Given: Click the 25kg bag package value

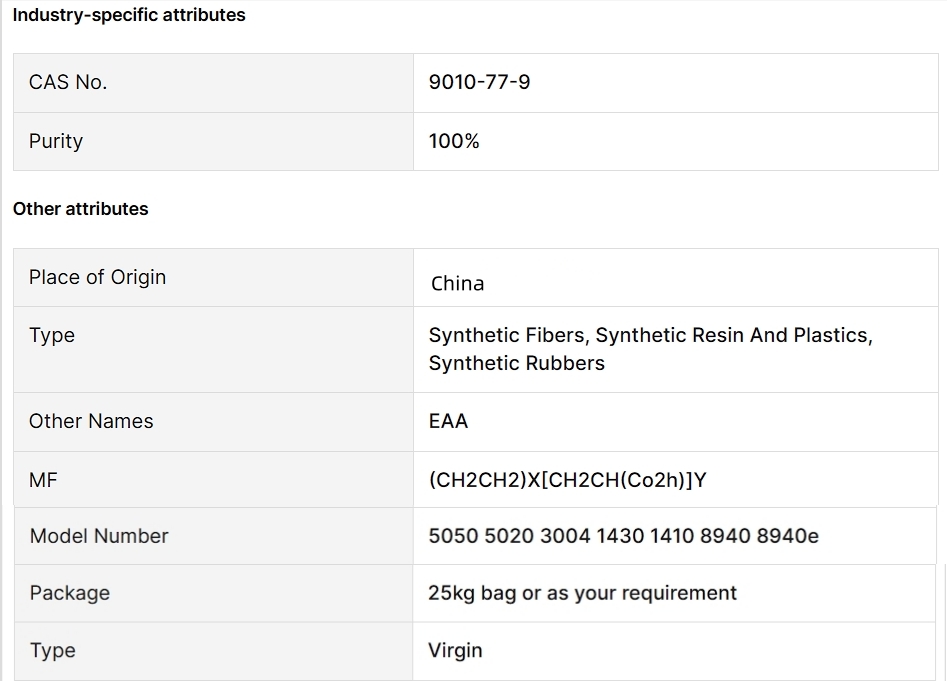Looking at the screenshot, I should tap(582, 593).
